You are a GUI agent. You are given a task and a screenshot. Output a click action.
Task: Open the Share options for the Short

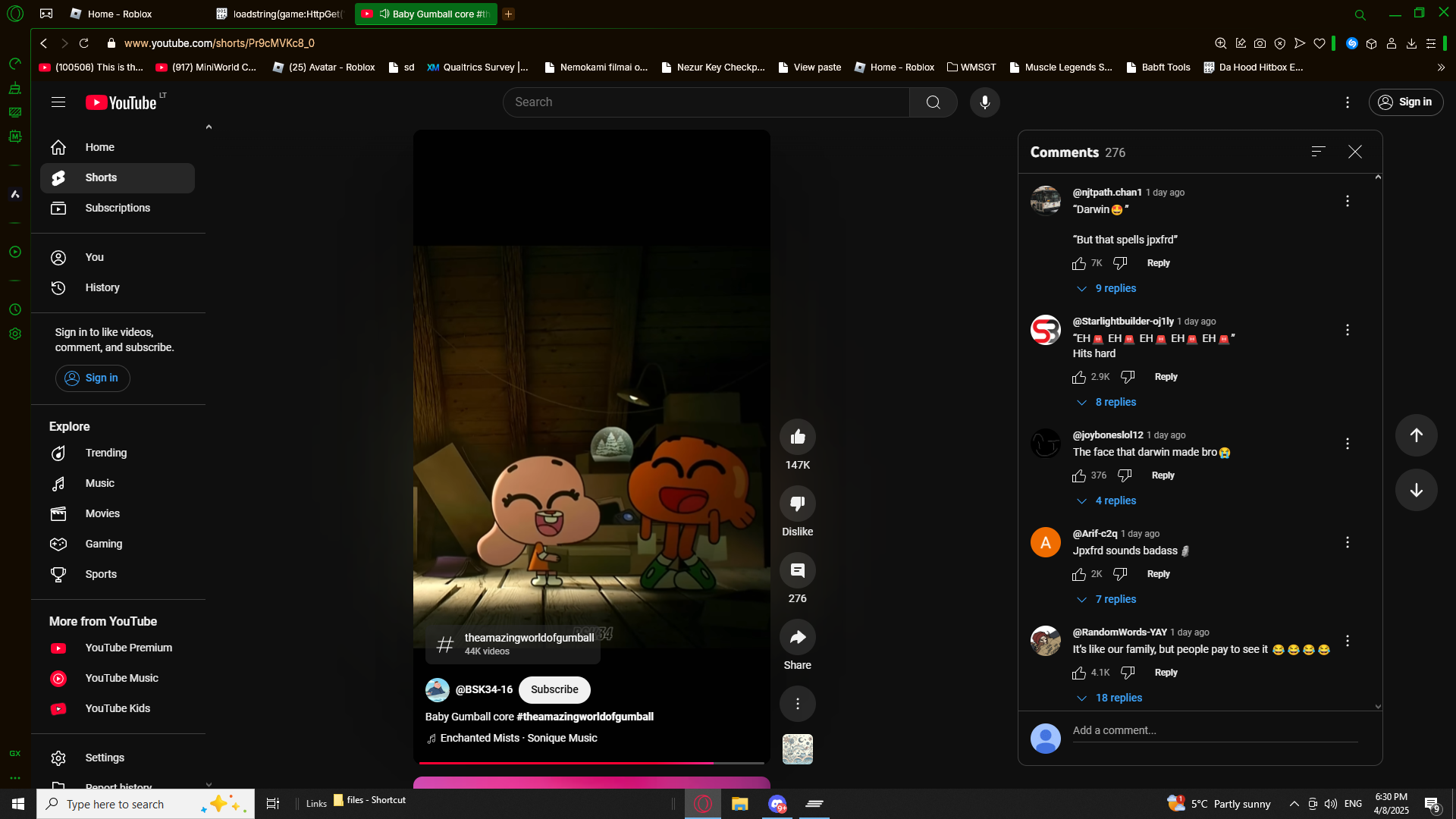(x=797, y=638)
